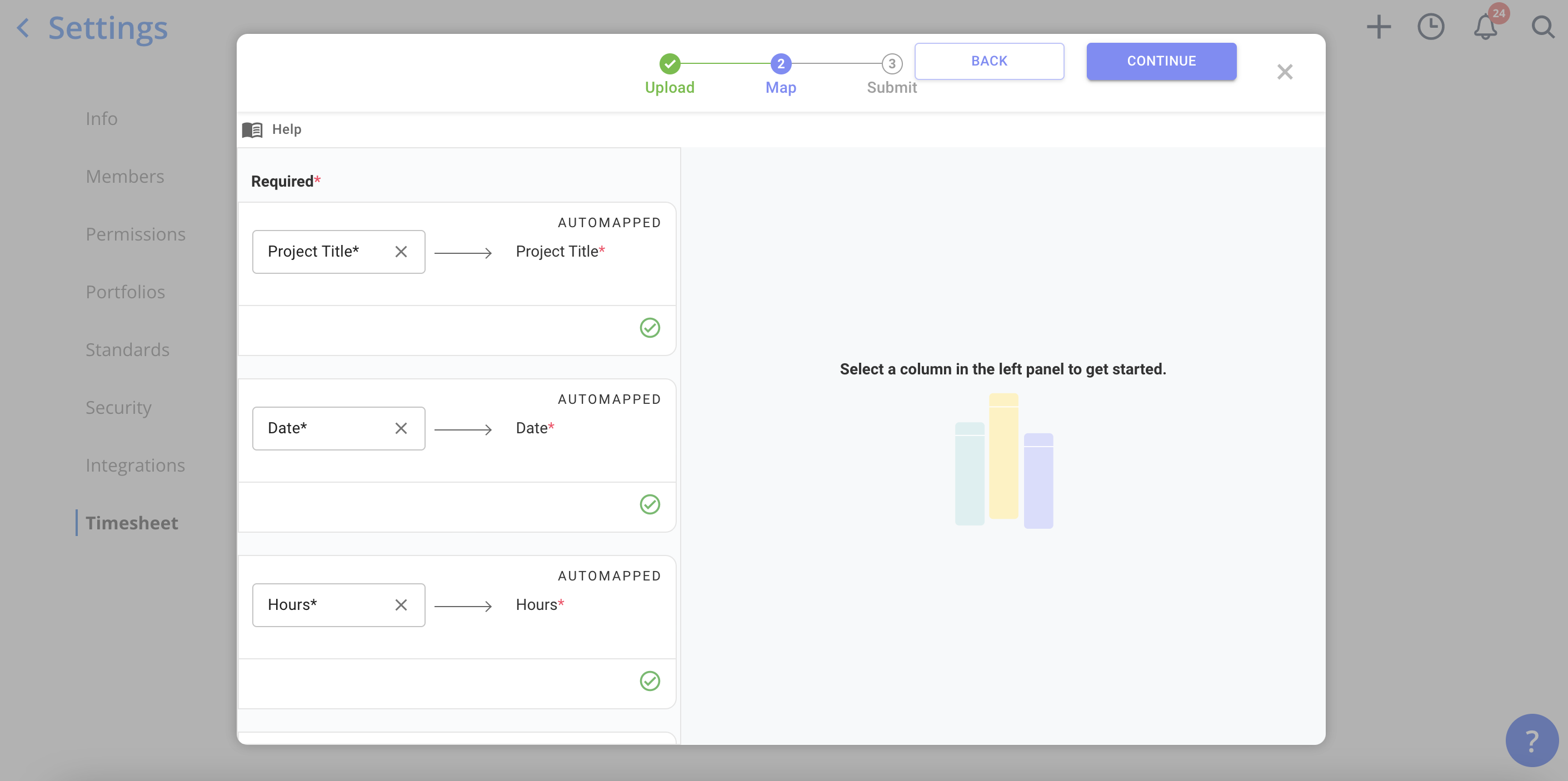Open the Date column selector box
This screenshot has height=781, width=1568.
pos(323,428)
